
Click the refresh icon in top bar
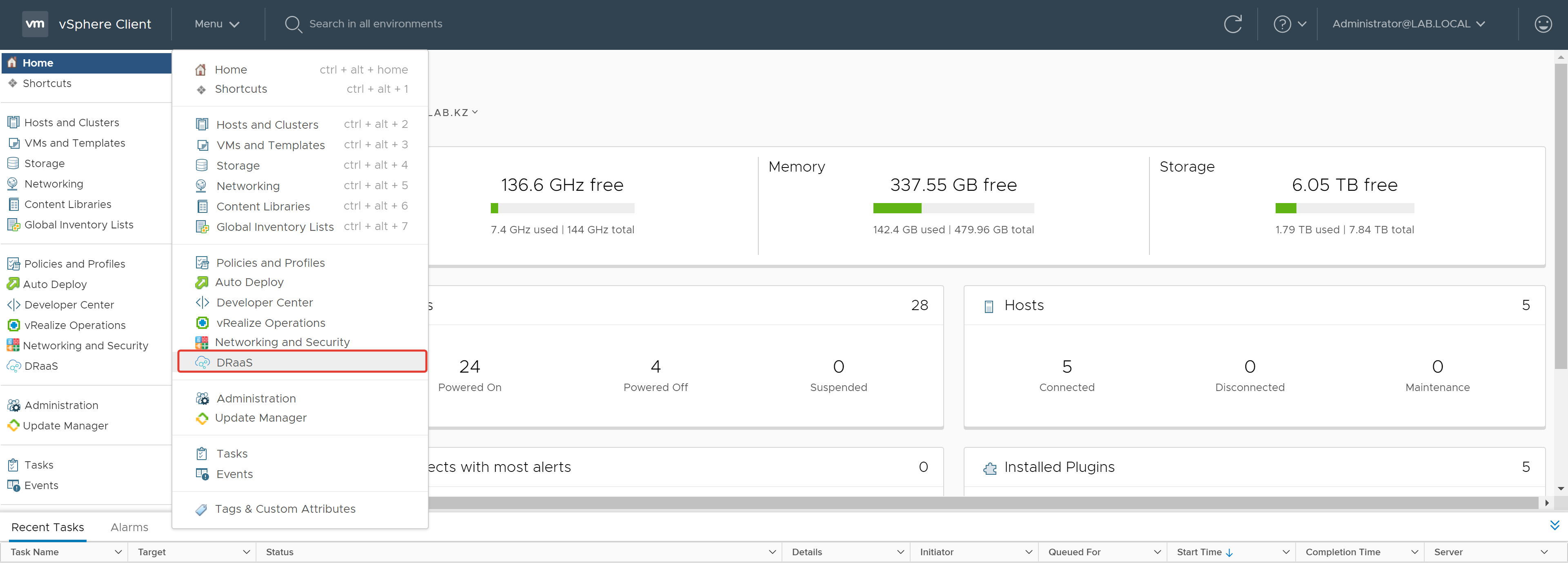coord(1233,24)
